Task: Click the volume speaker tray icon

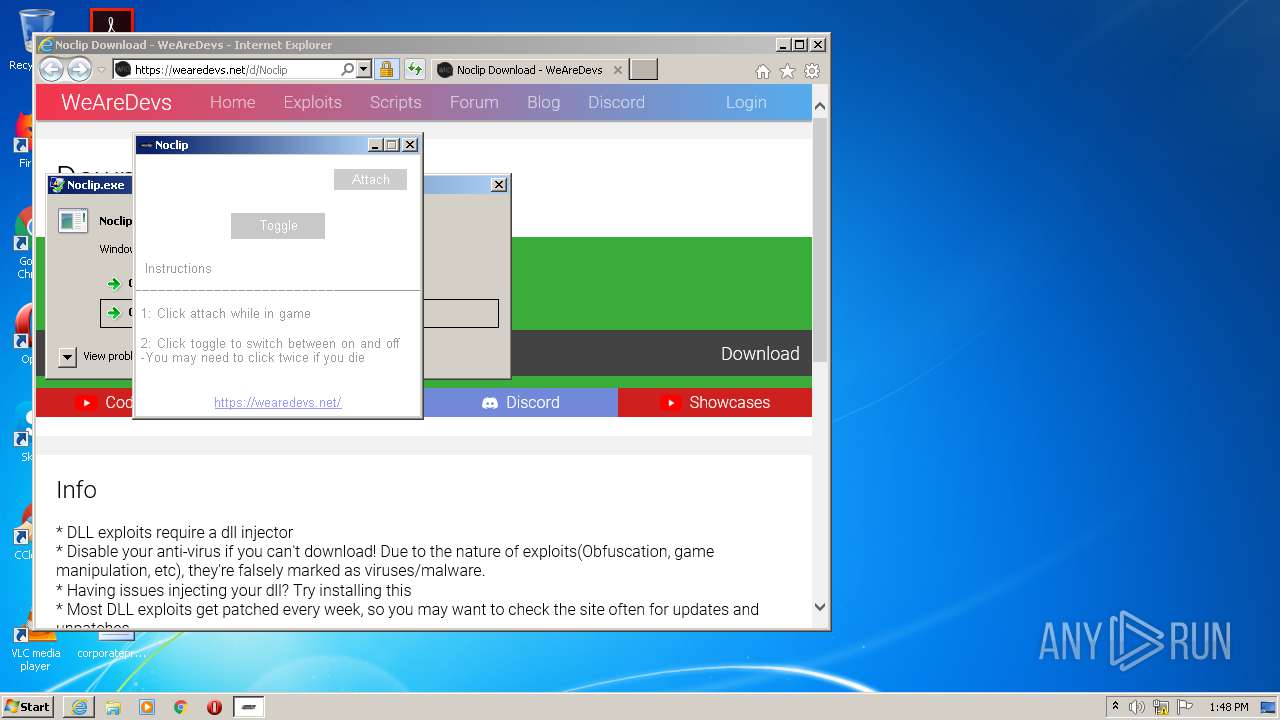Action: tap(1137, 707)
